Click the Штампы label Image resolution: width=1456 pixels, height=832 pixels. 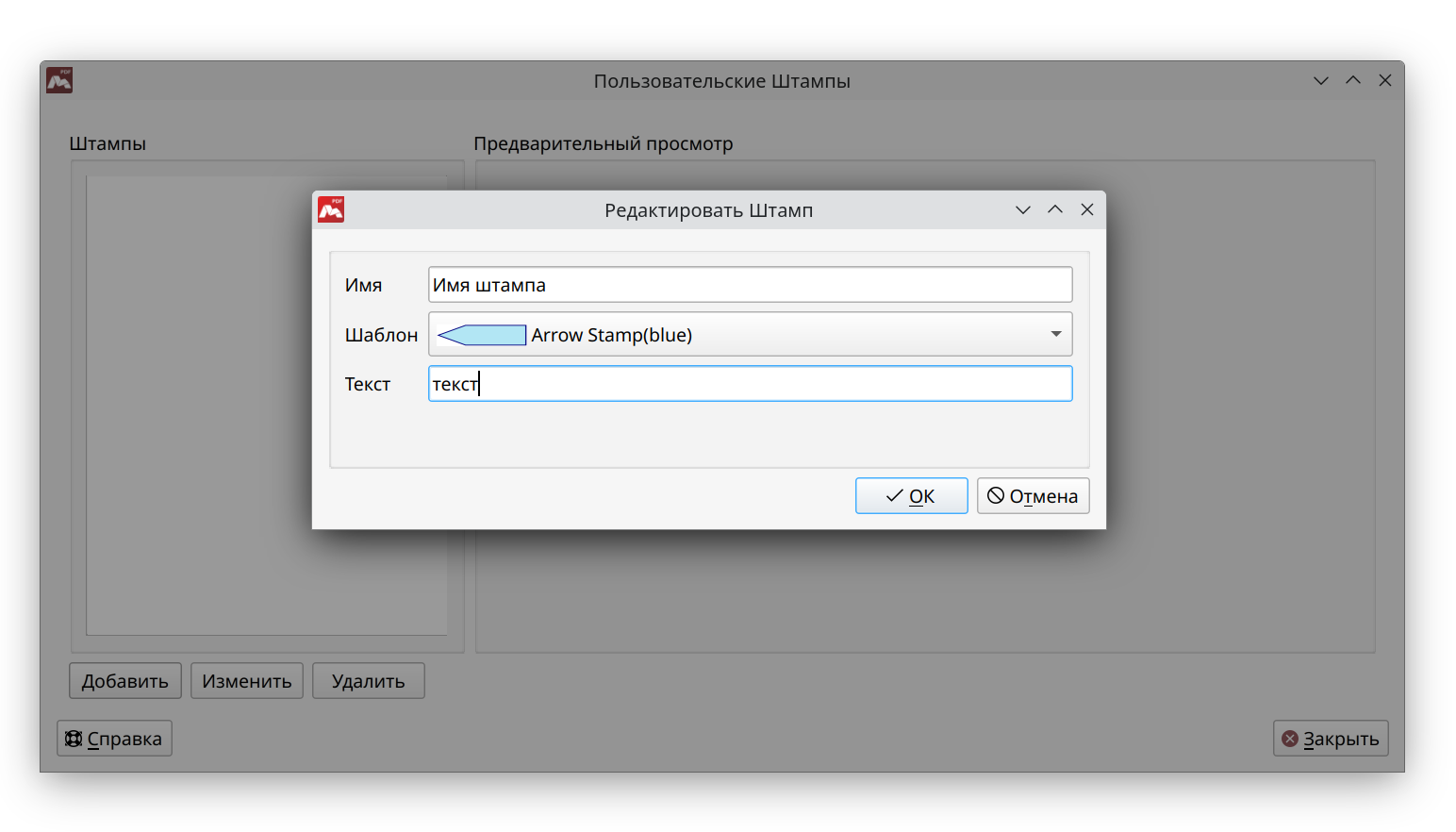[x=108, y=143]
